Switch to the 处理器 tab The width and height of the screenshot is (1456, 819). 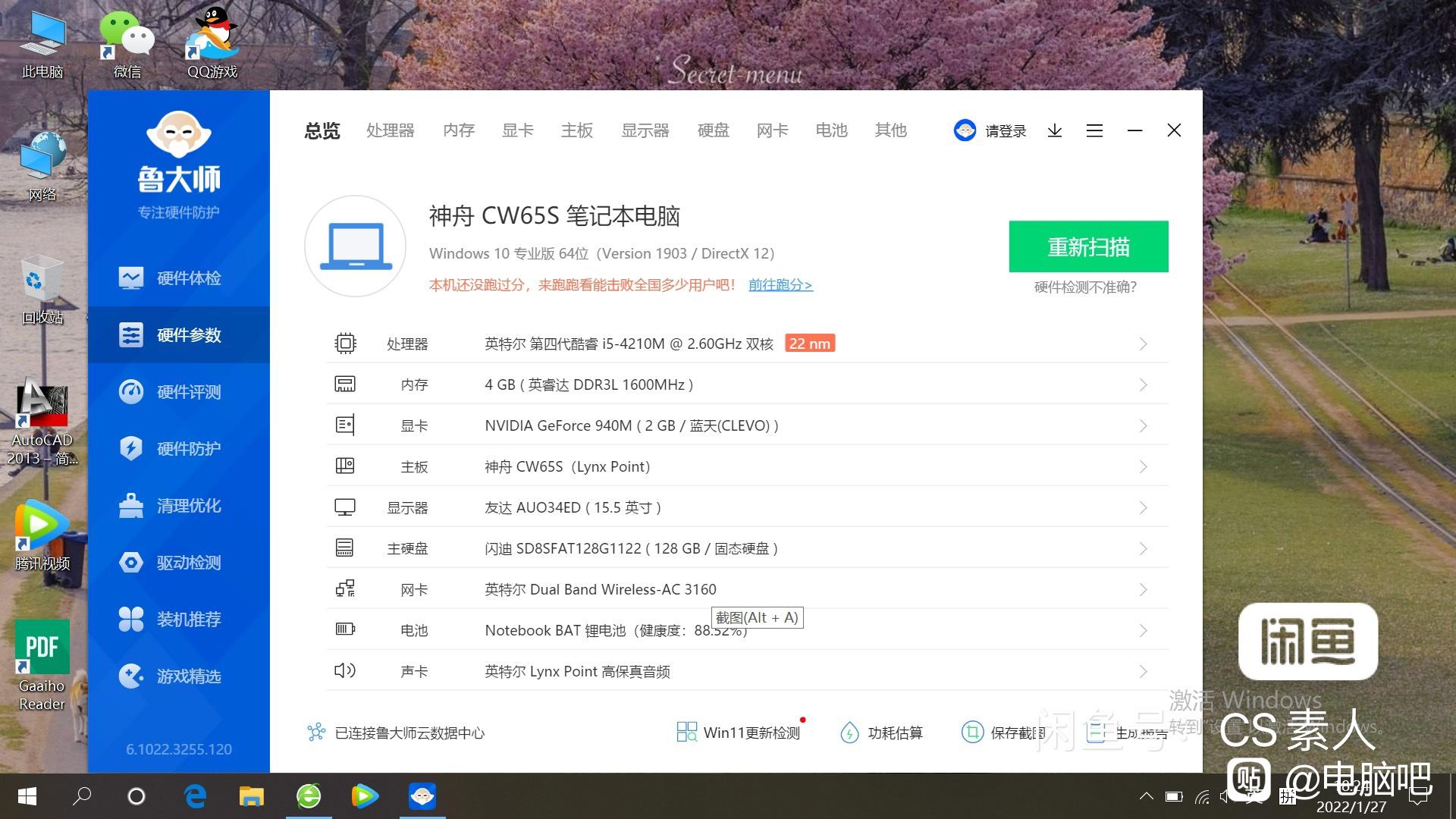391,130
